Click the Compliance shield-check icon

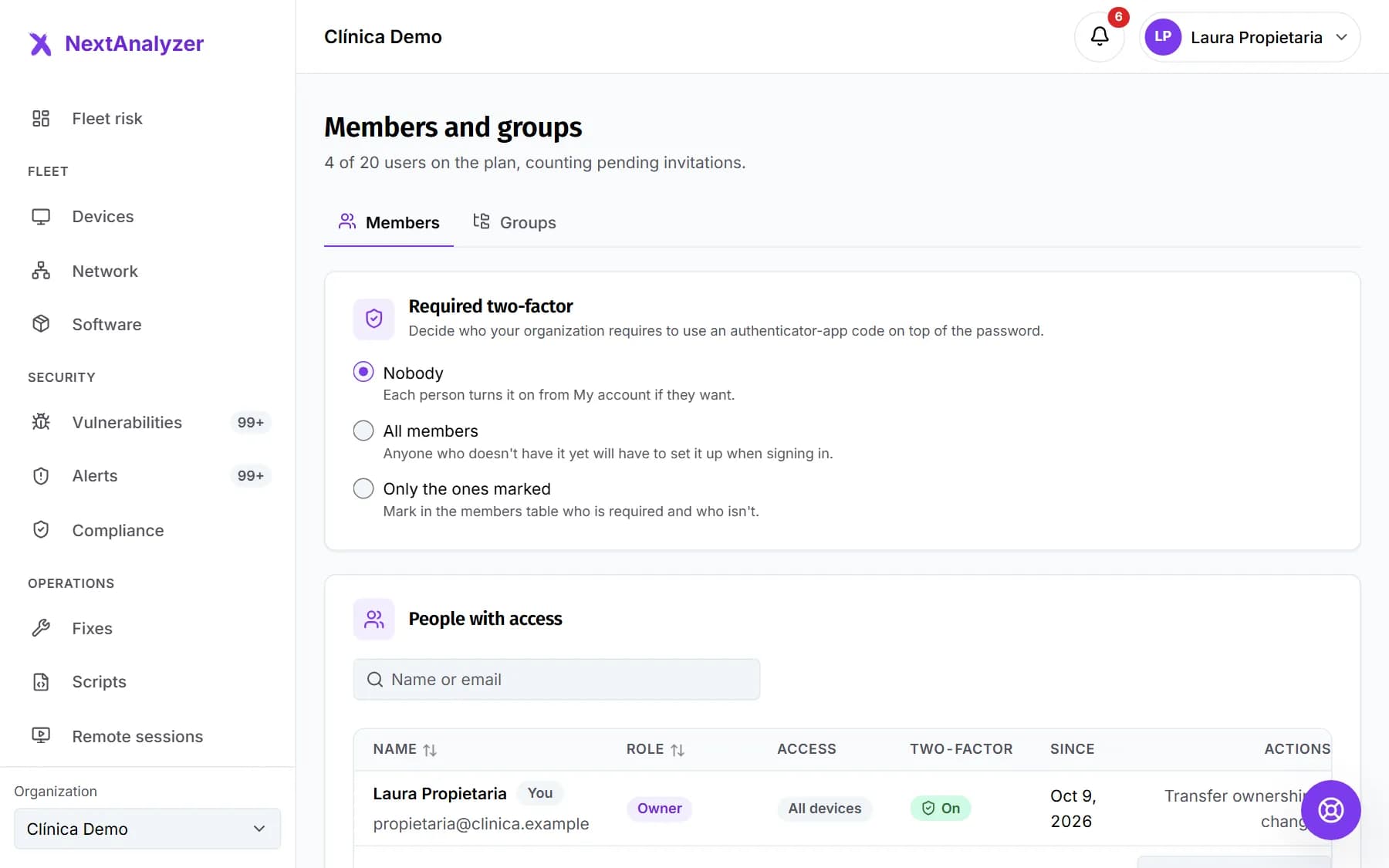tap(41, 530)
